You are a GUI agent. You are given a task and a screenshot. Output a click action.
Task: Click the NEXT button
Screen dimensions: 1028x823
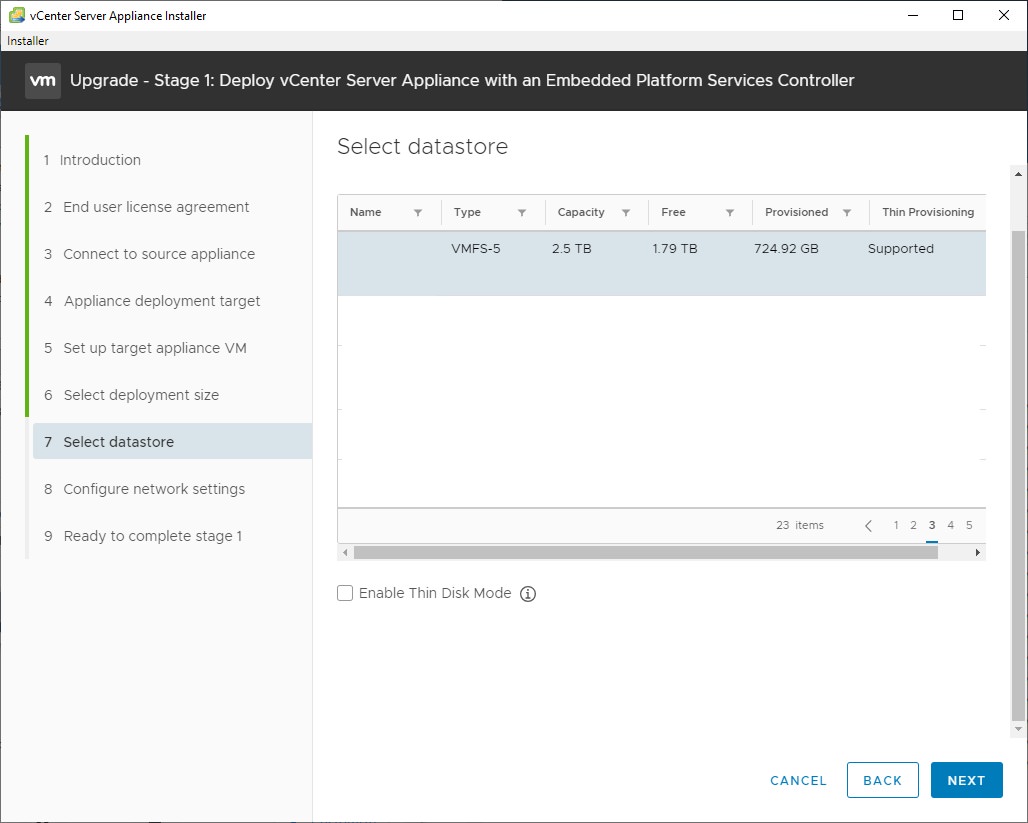click(x=966, y=780)
